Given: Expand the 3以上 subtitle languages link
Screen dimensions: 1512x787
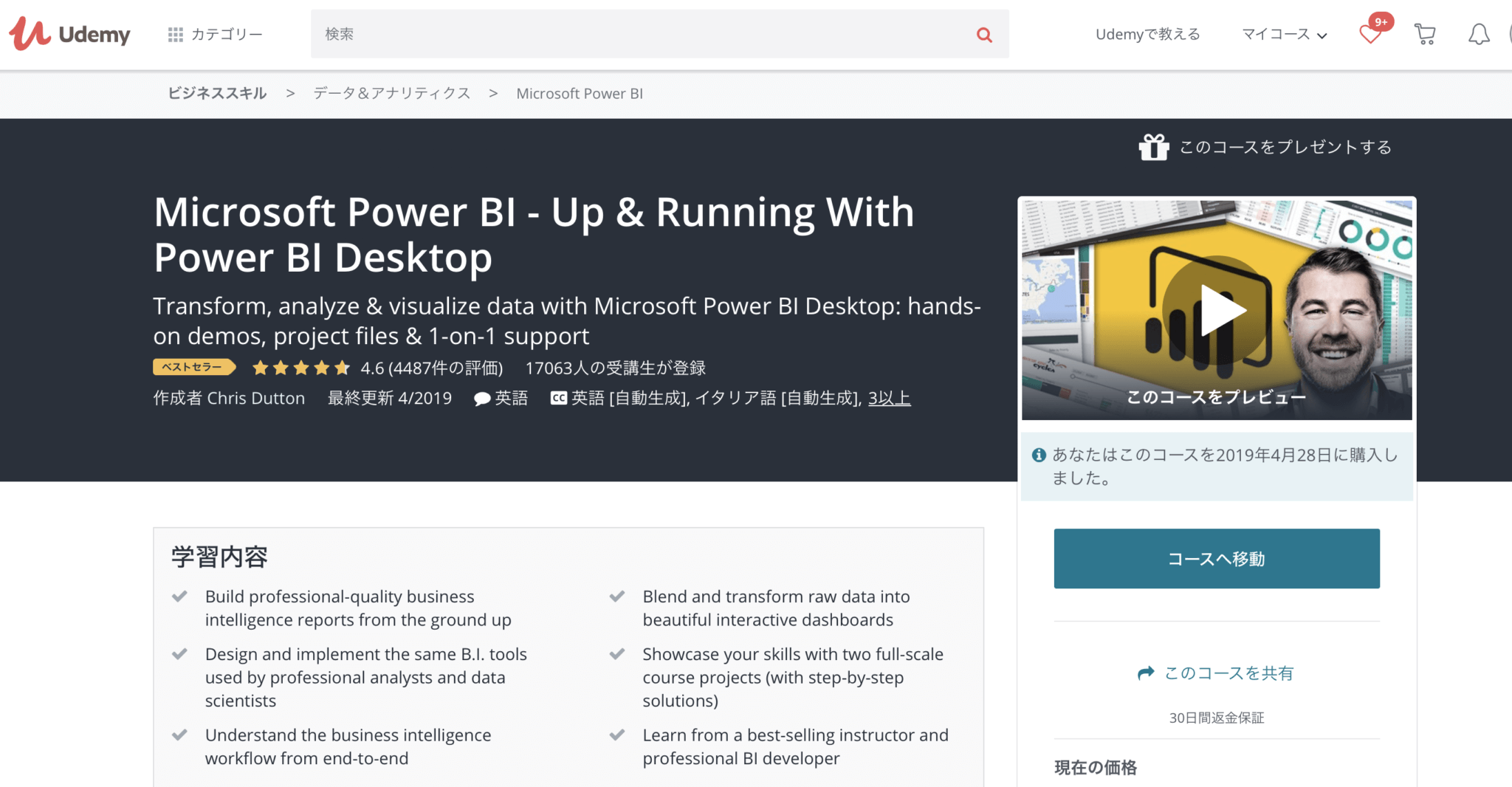Looking at the screenshot, I should [889, 398].
